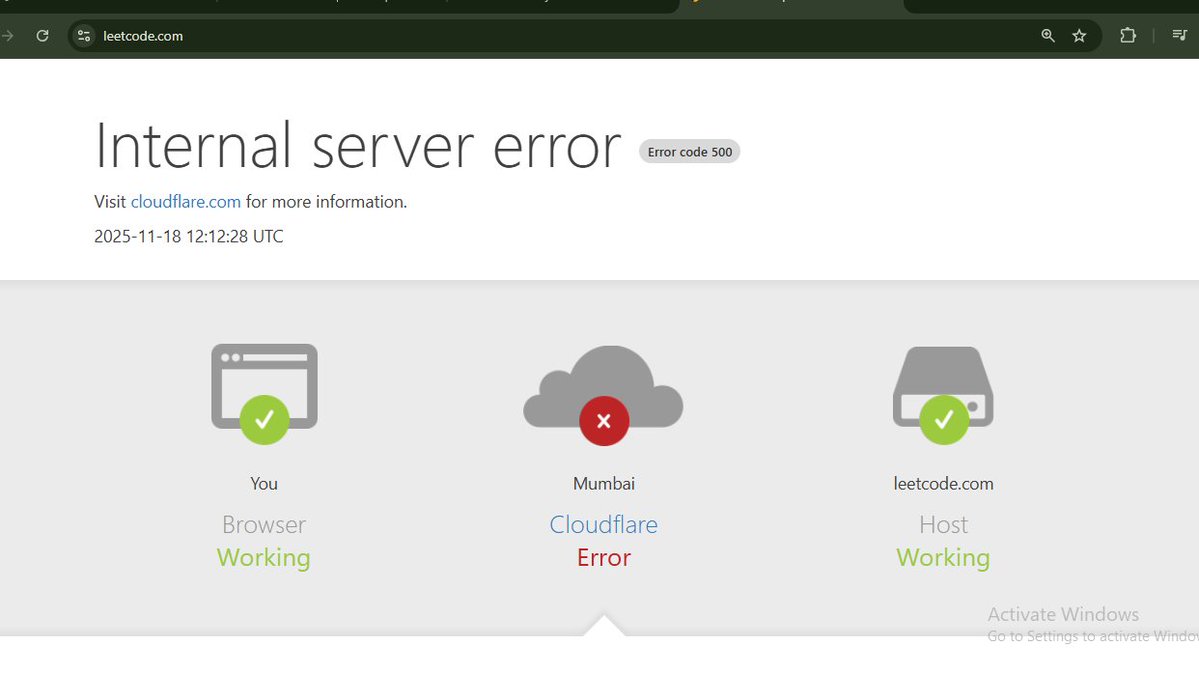The width and height of the screenshot is (1199, 674).
Task: Click the red Error status text
Action: pyautogui.click(x=604, y=558)
